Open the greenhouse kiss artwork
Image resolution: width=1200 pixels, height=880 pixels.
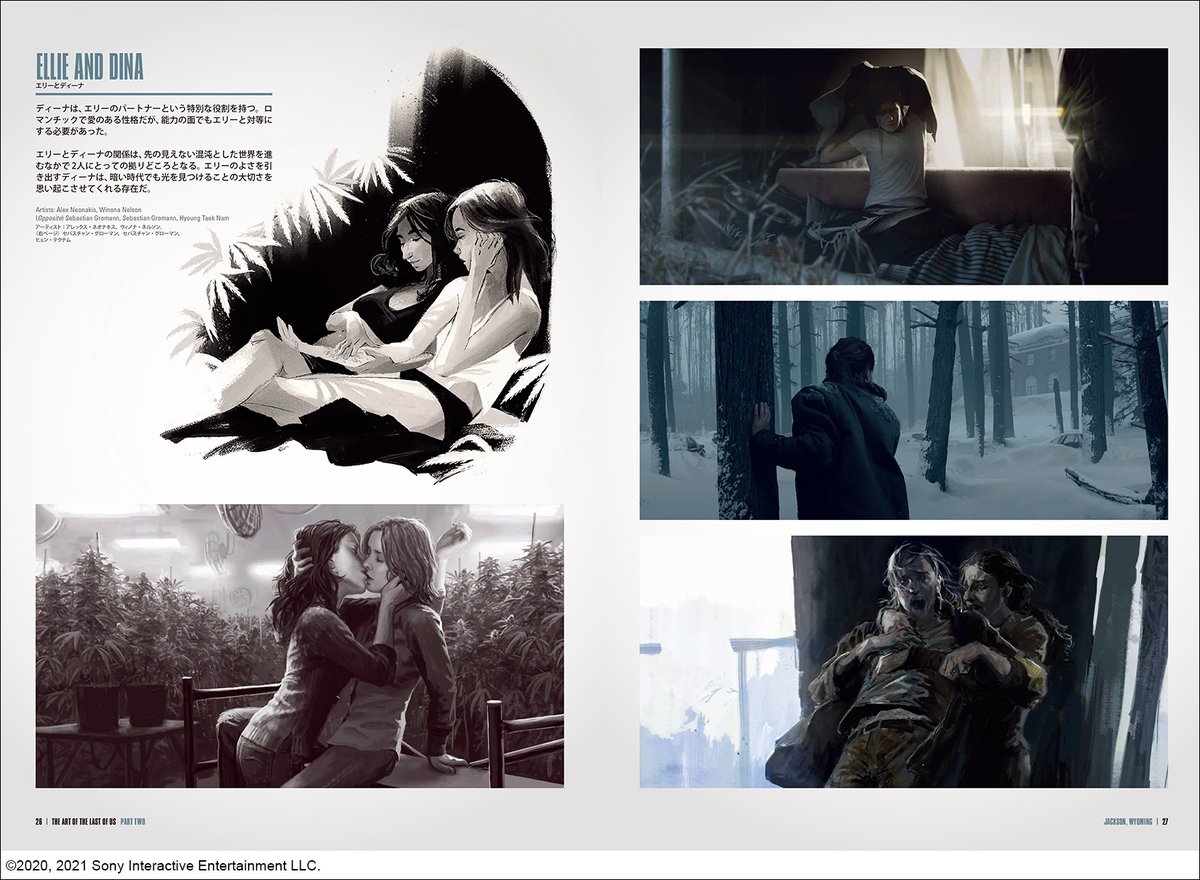click(300, 646)
